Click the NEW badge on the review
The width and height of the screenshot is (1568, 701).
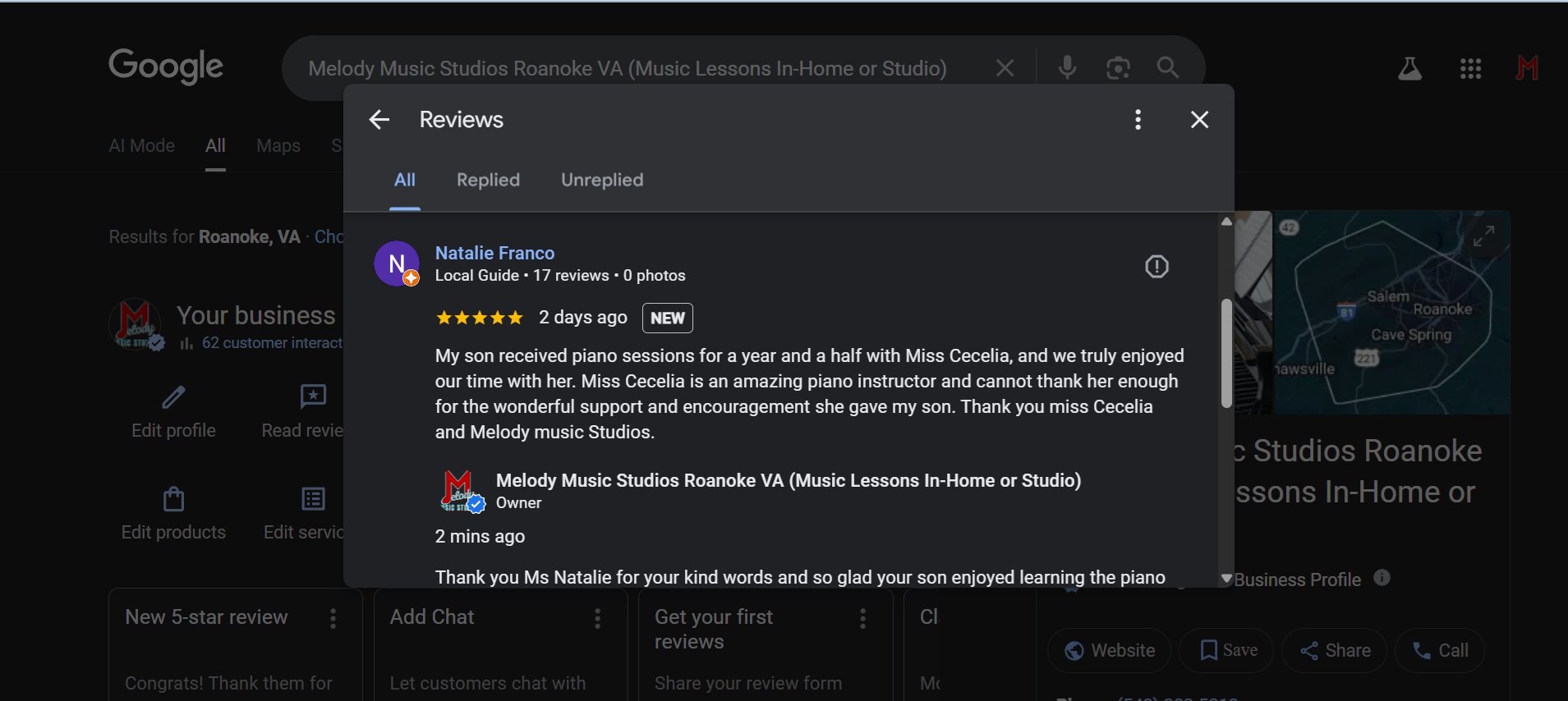click(668, 318)
